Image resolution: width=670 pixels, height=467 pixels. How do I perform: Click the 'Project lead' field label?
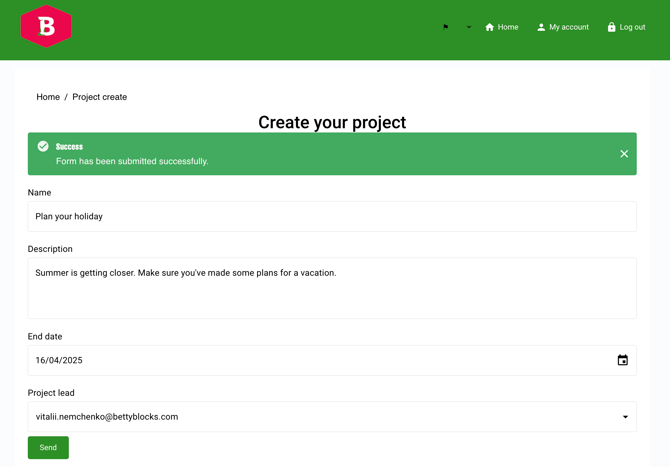[x=51, y=393]
